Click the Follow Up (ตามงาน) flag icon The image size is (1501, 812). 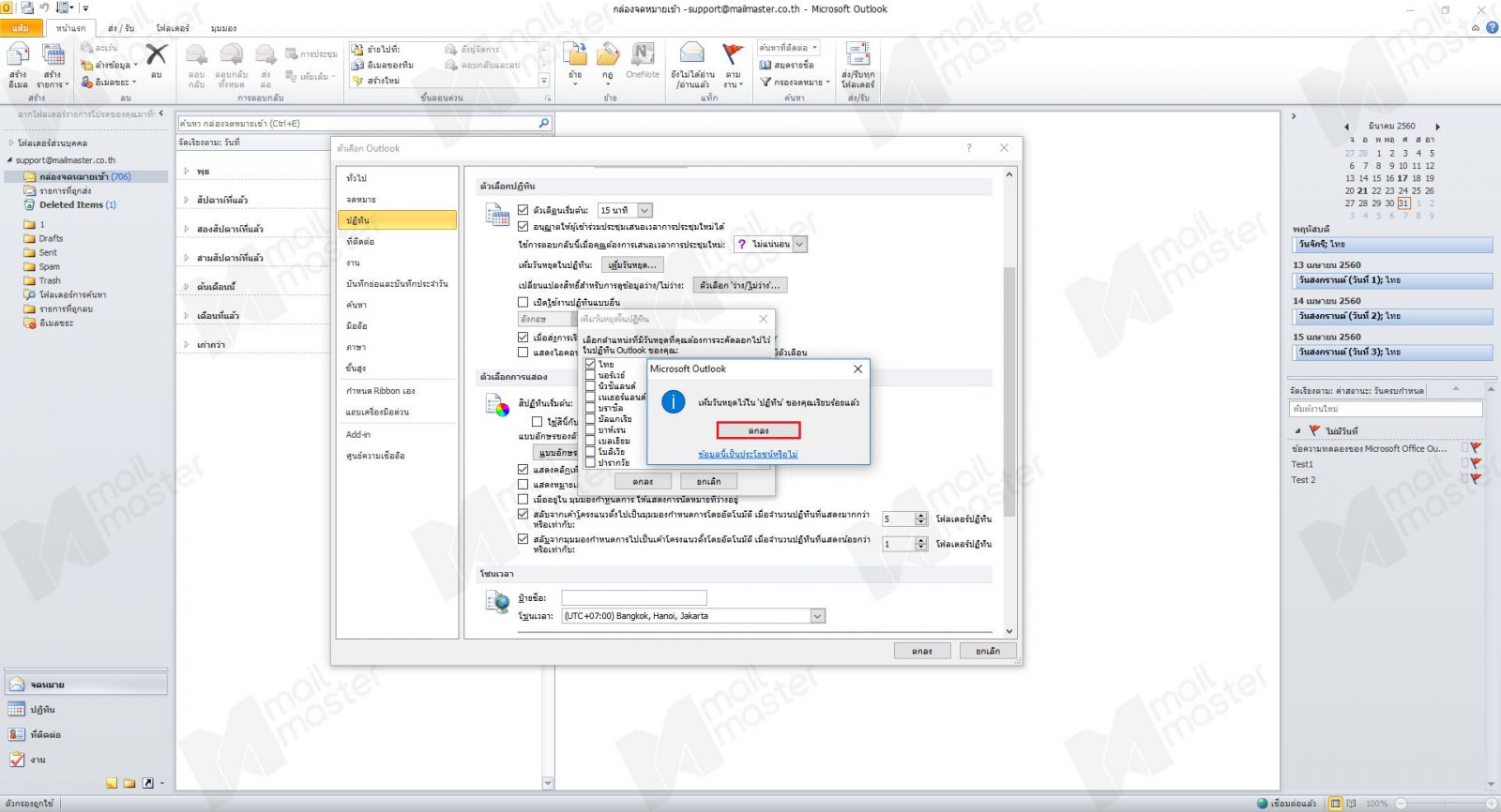[733, 54]
